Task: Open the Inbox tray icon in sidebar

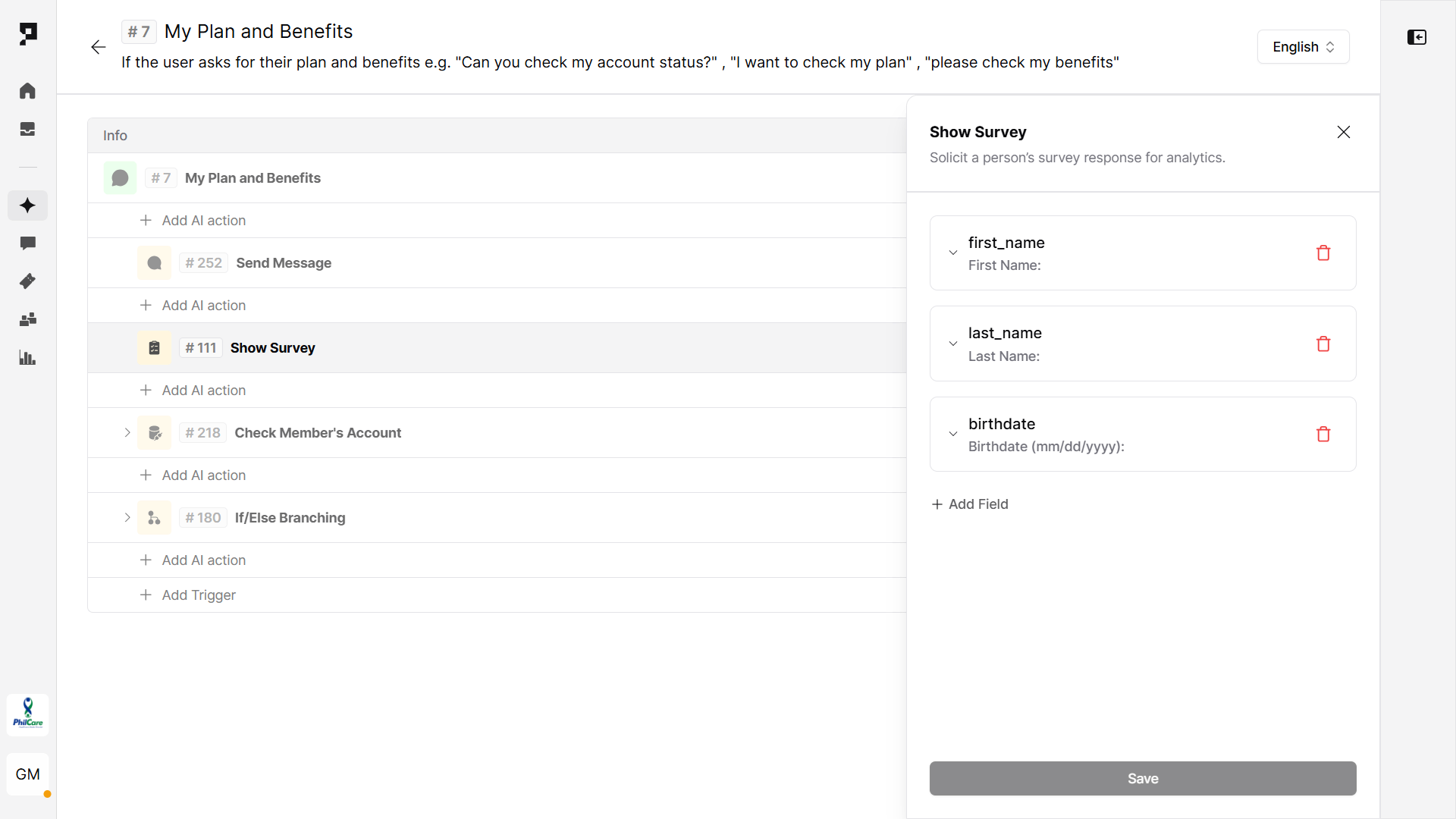Action: click(27, 130)
